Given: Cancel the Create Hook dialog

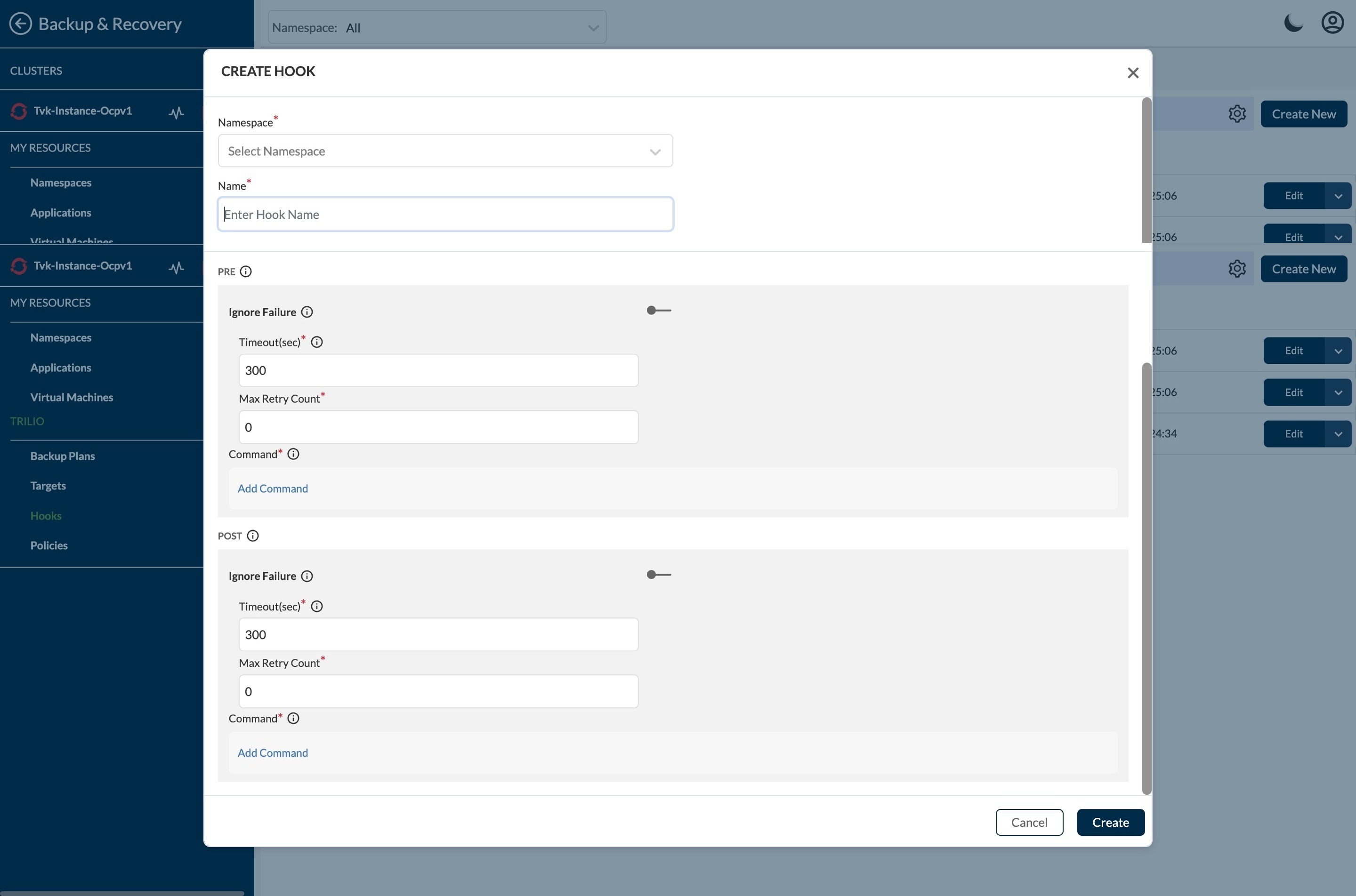Looking at the screenshot, I should tap(1029, 822).
